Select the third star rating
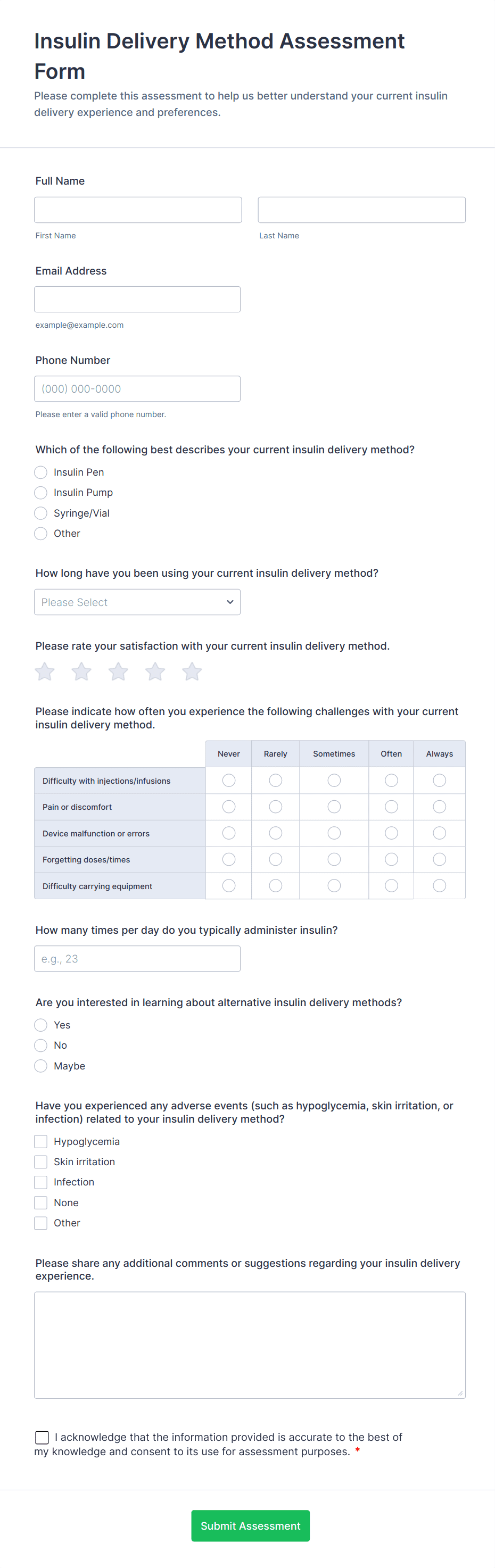The width and height of the screenshot is (495, 1568). 118,671
